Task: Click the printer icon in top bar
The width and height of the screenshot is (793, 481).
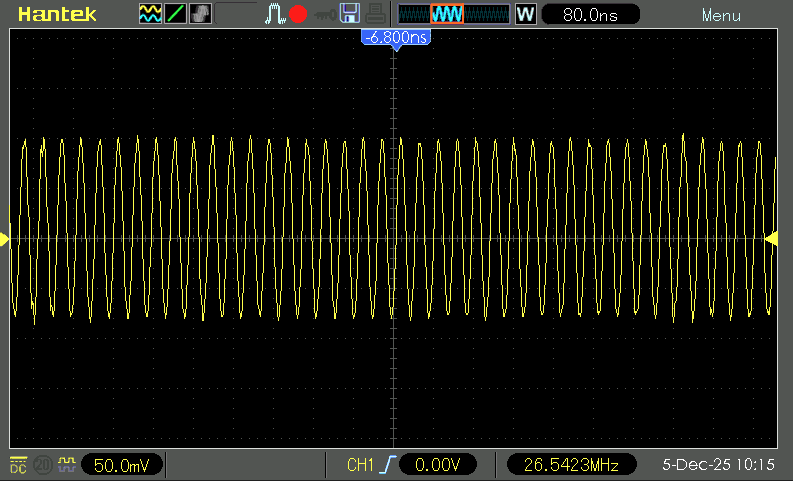Action: [x=374, y=14]
